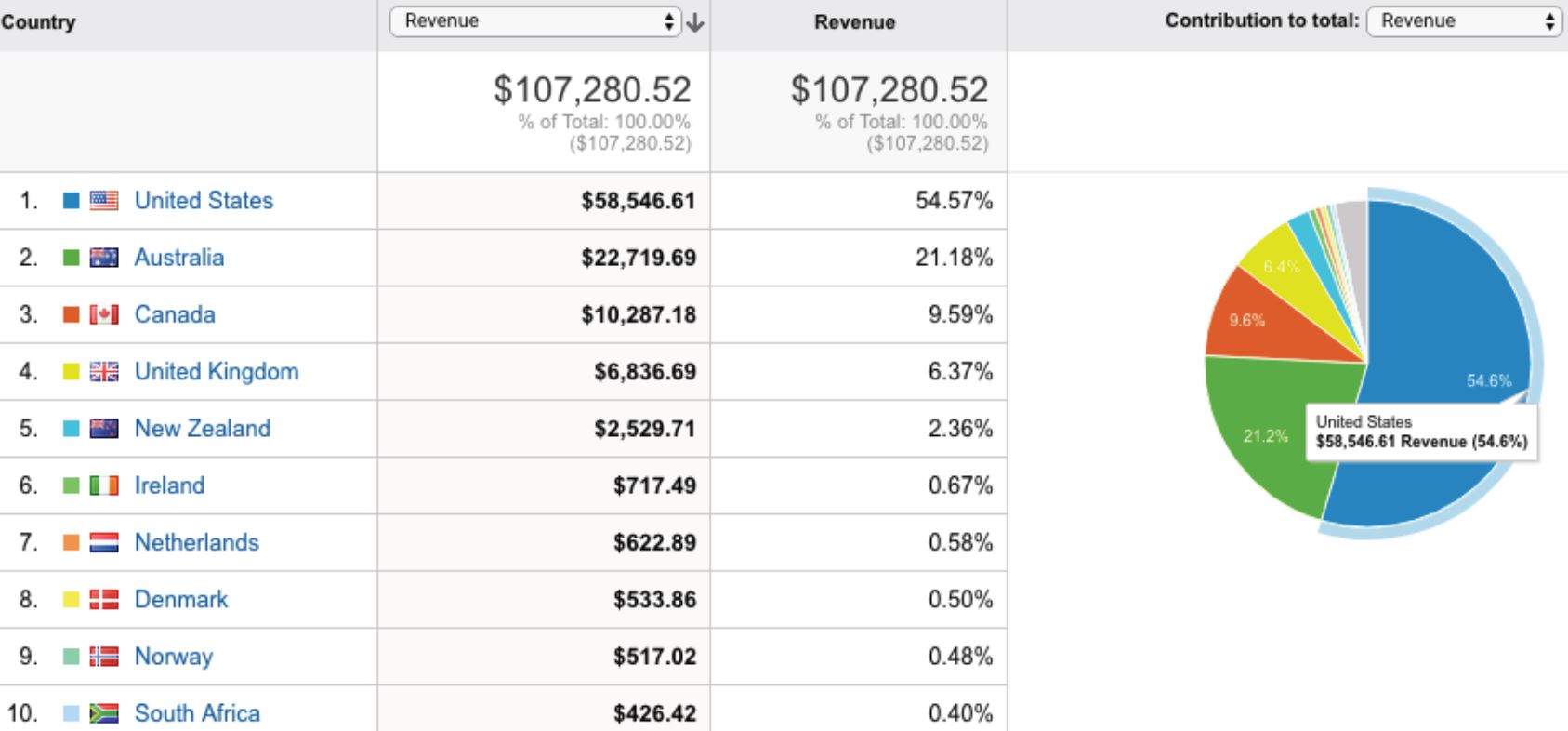1568x731 pixels.
Task: Click the United States flag icon
Action: [x=104, y=200]
